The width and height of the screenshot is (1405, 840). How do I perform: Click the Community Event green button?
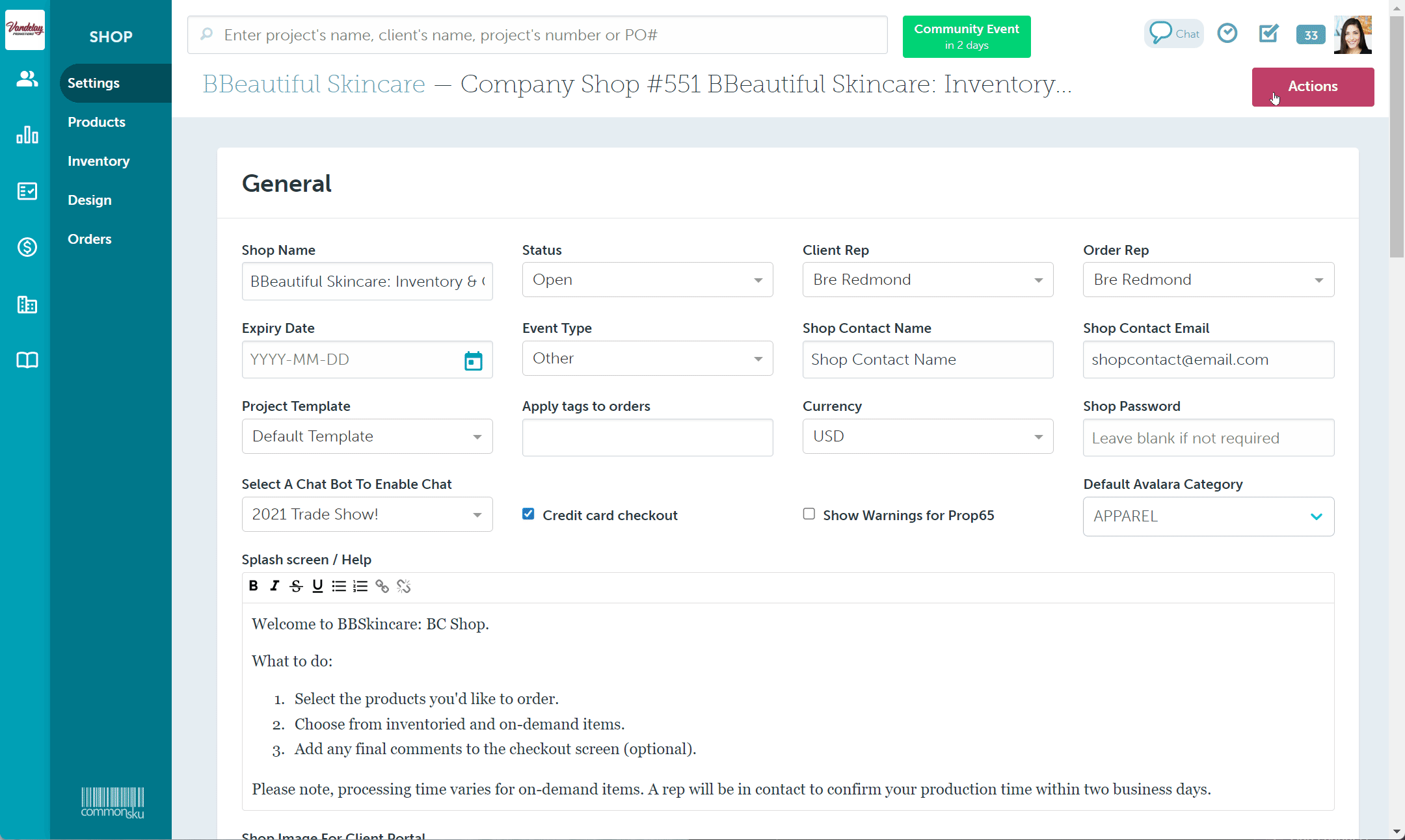(966, 36)
